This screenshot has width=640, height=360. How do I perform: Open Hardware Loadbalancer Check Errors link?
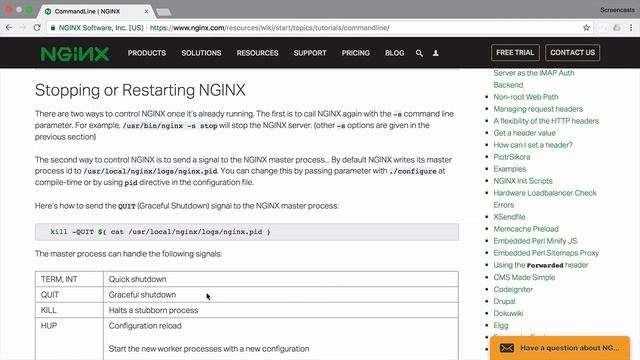[x=544, y=199]
